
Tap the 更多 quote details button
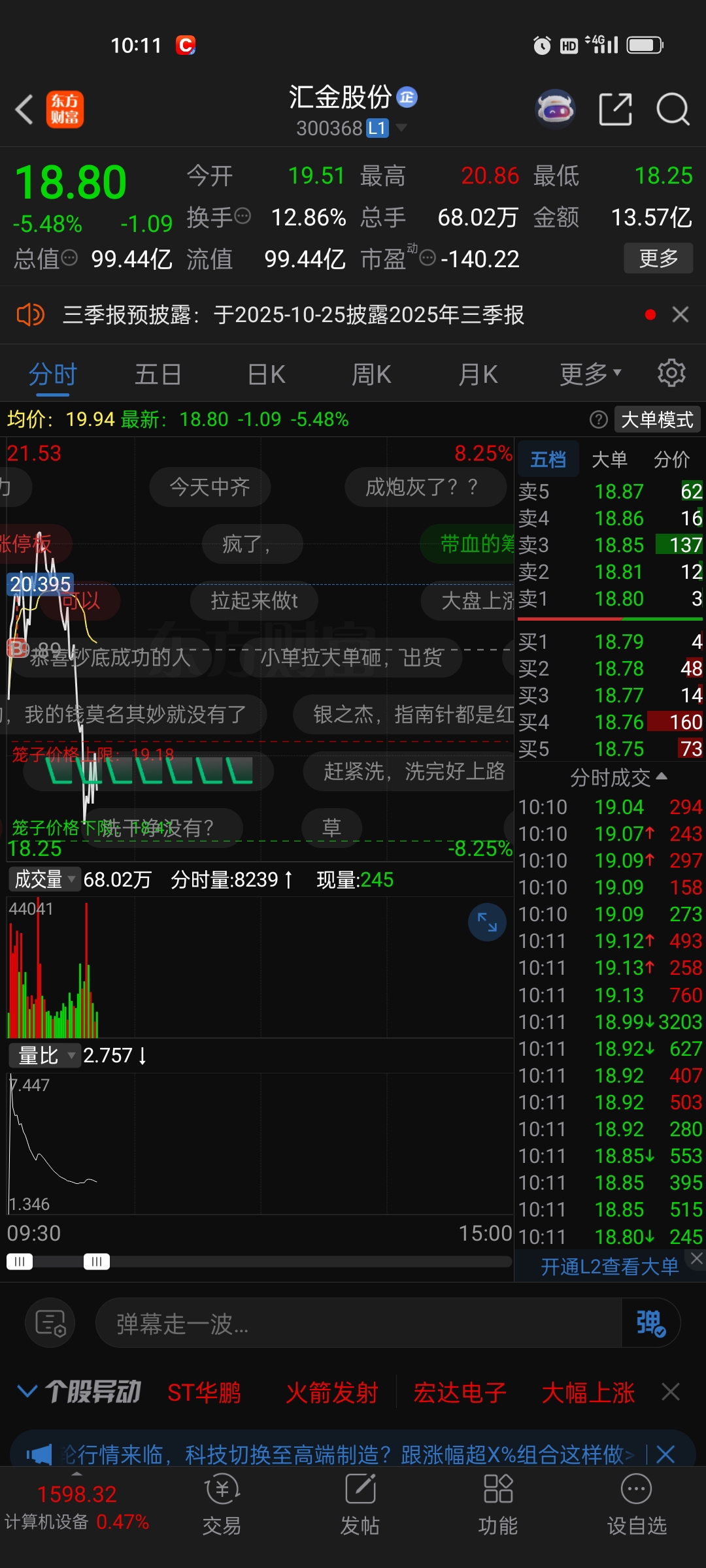point(658,258)
